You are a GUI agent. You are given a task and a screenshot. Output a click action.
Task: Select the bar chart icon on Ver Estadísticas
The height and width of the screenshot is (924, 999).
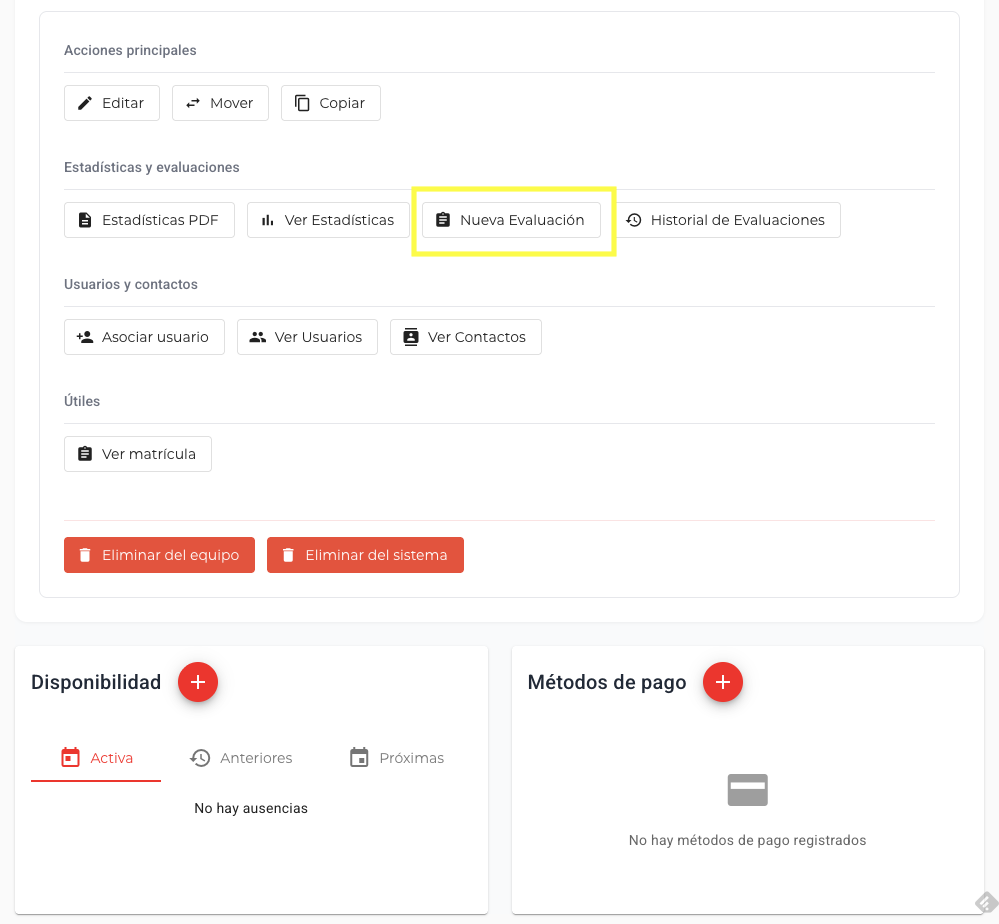(266, 219)
